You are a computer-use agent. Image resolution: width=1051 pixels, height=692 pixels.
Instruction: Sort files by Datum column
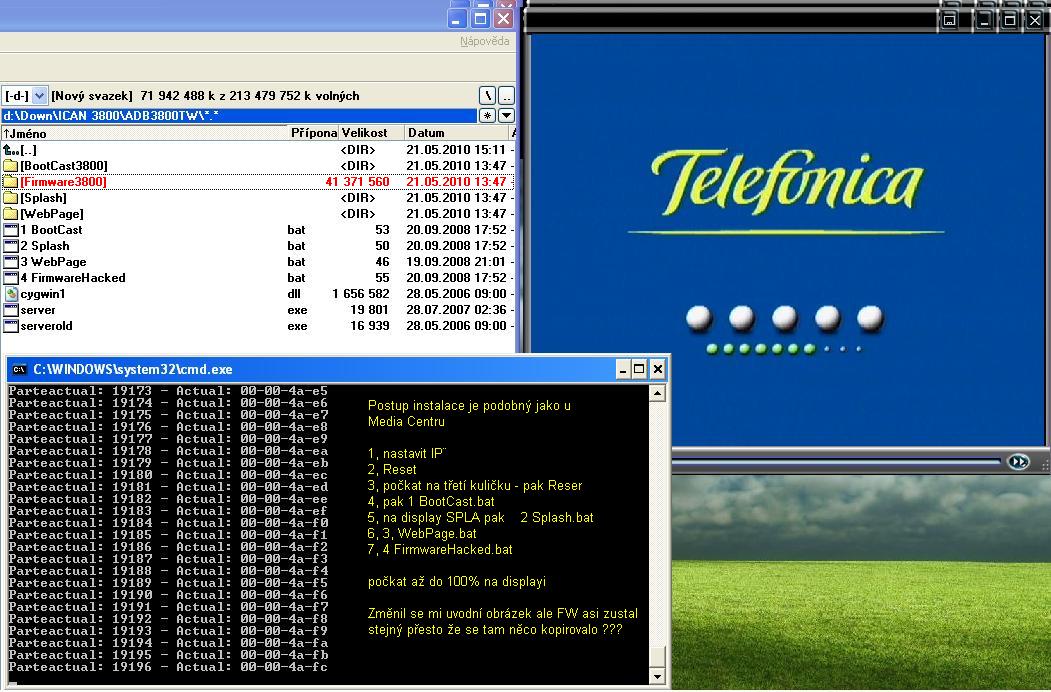(456, 133)
